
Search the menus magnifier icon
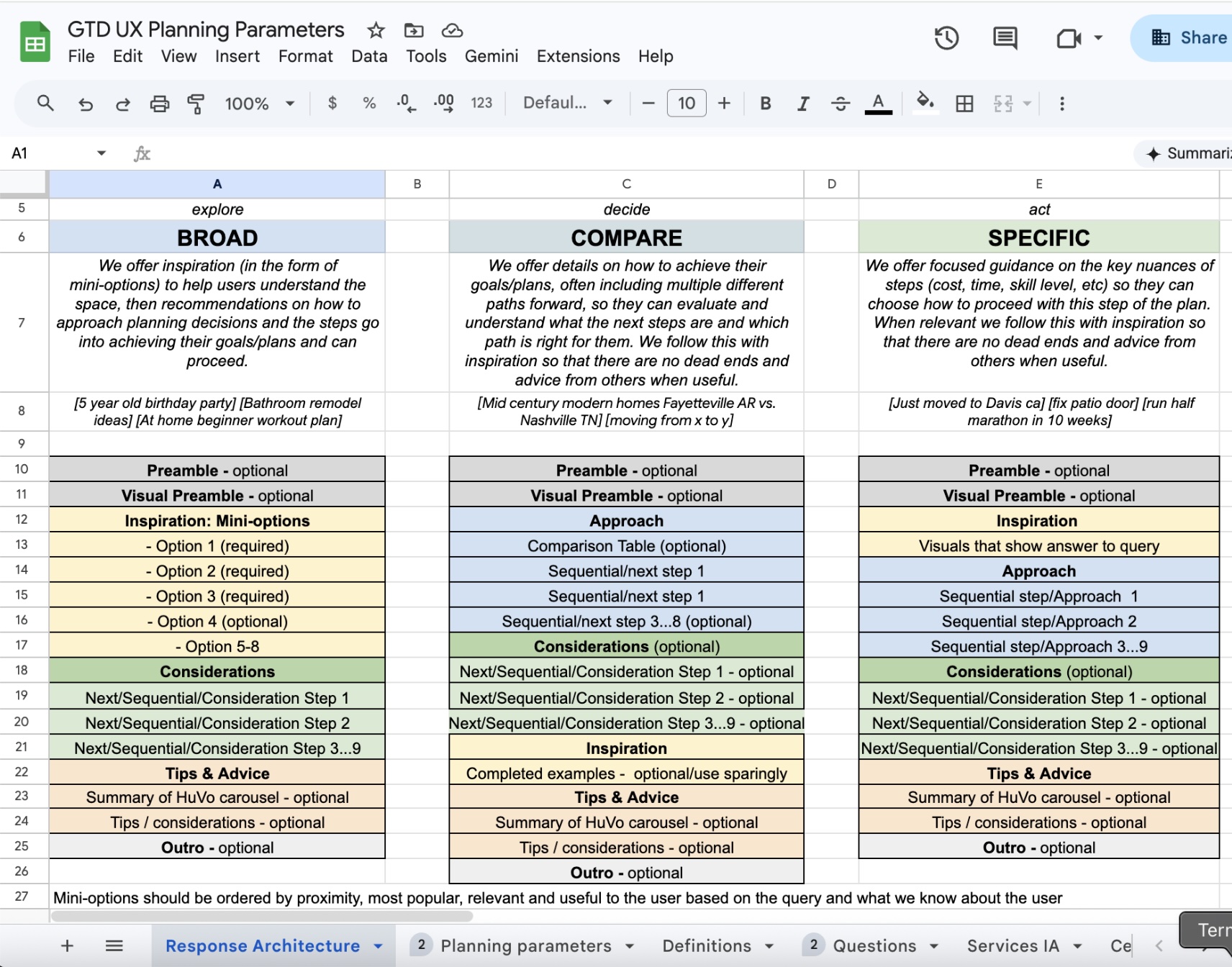45,103
